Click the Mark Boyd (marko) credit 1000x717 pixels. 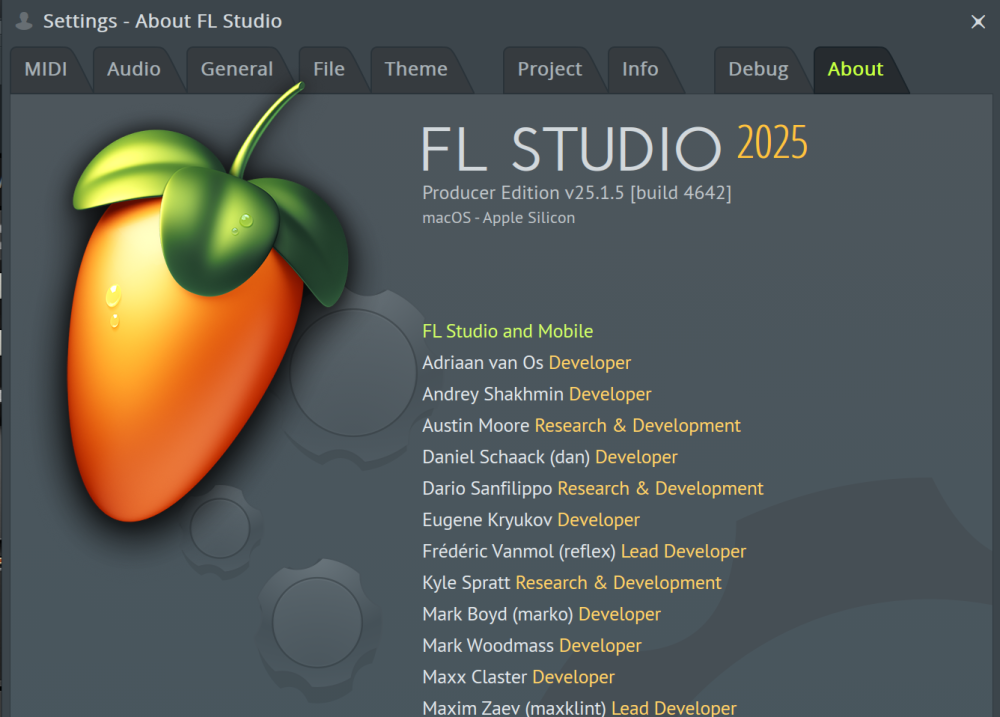tap(541, 614)
